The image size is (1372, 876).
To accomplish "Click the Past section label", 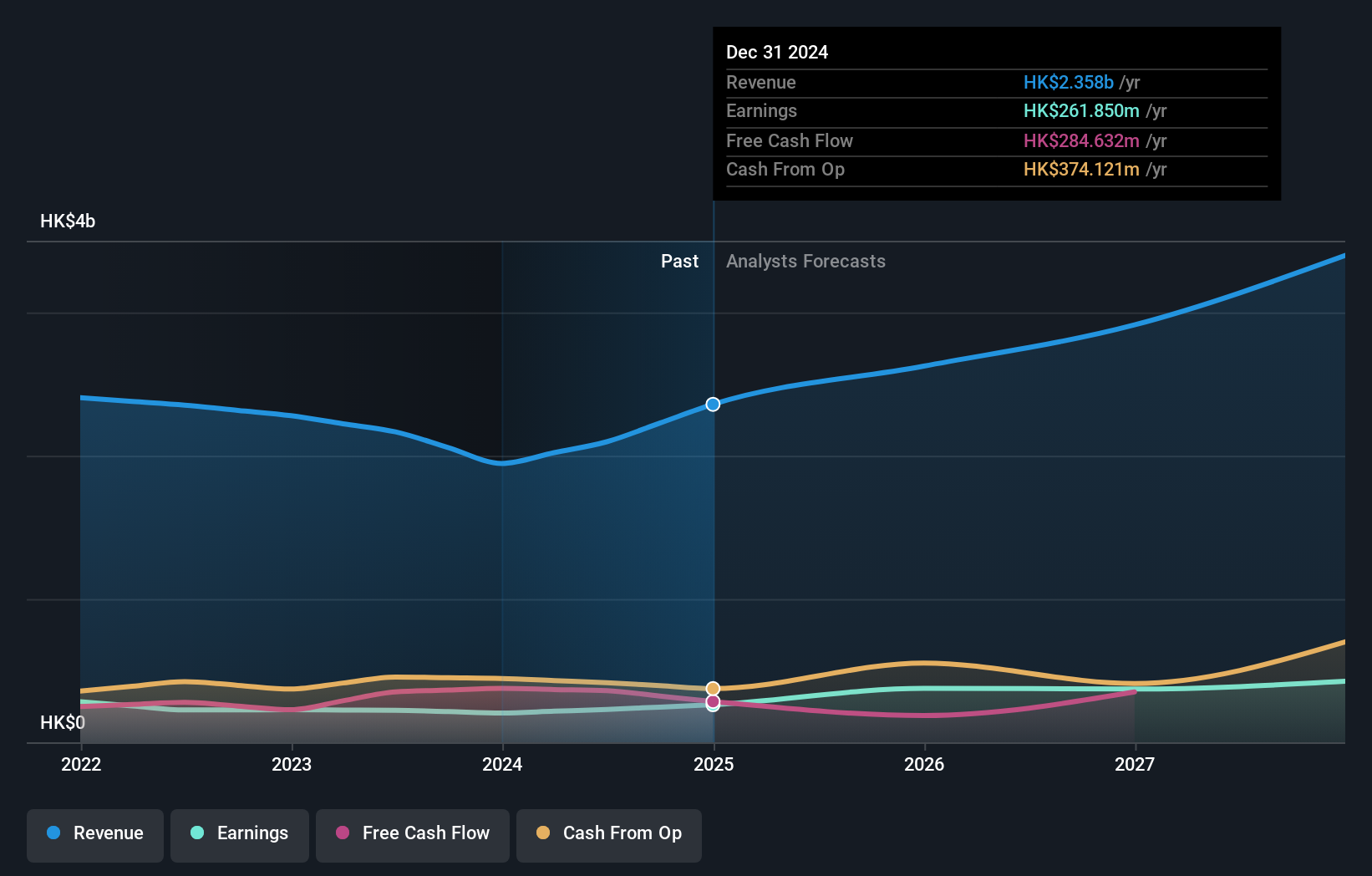I will 679,262.
